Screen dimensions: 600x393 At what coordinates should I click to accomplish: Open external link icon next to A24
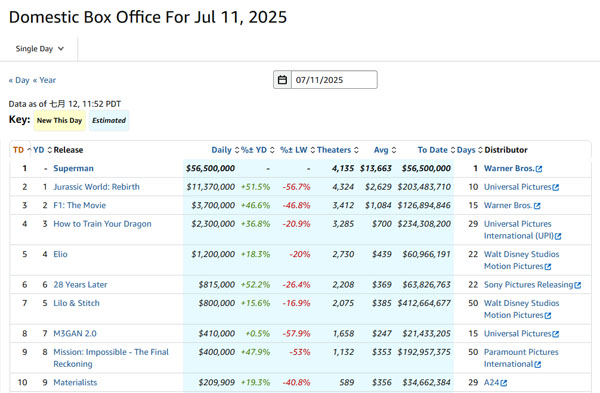(x=504, y=383)
